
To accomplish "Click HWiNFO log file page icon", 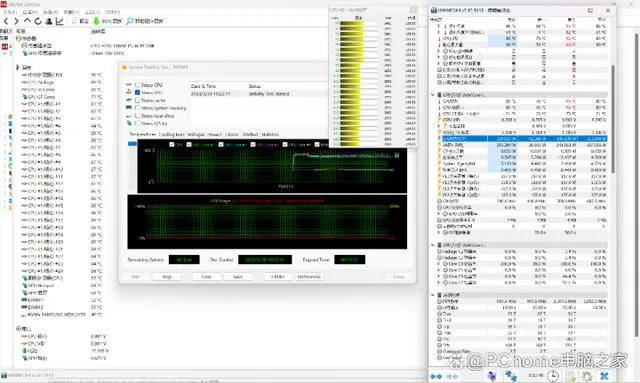I will pos(571,376).
